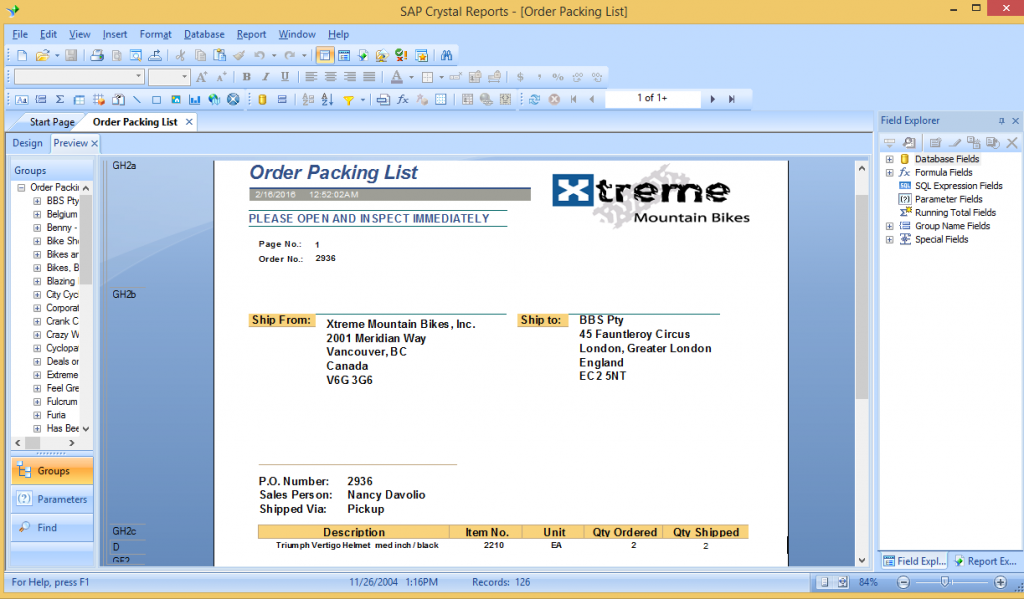Open the Insert menu
Screen dimensions: 1024x599
coord(114,34)
